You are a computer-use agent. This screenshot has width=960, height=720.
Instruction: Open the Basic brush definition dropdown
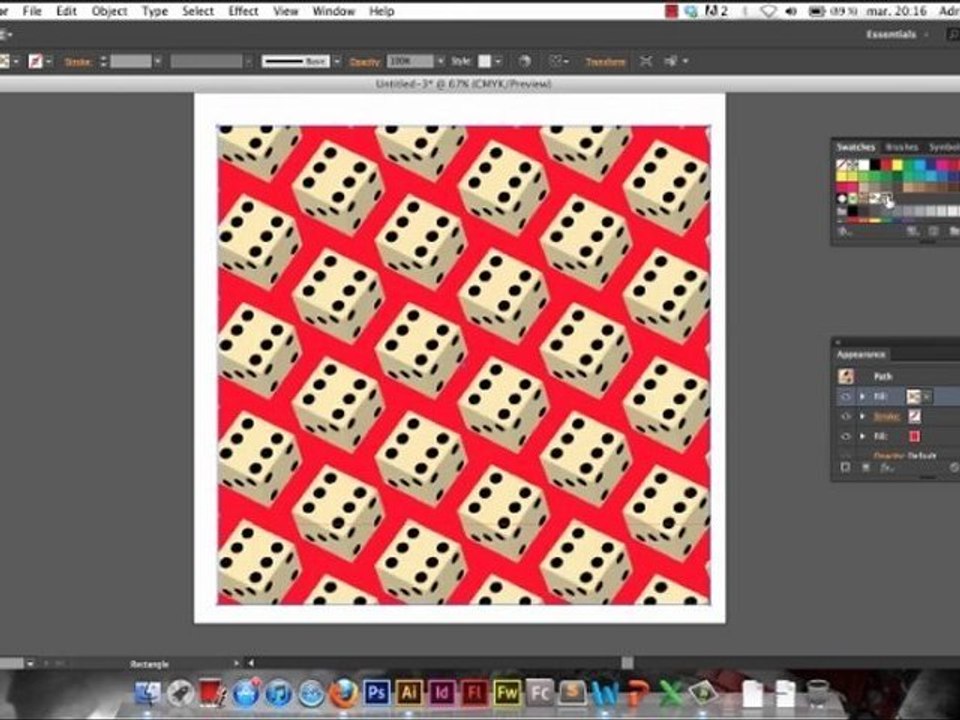click(336, 62)
